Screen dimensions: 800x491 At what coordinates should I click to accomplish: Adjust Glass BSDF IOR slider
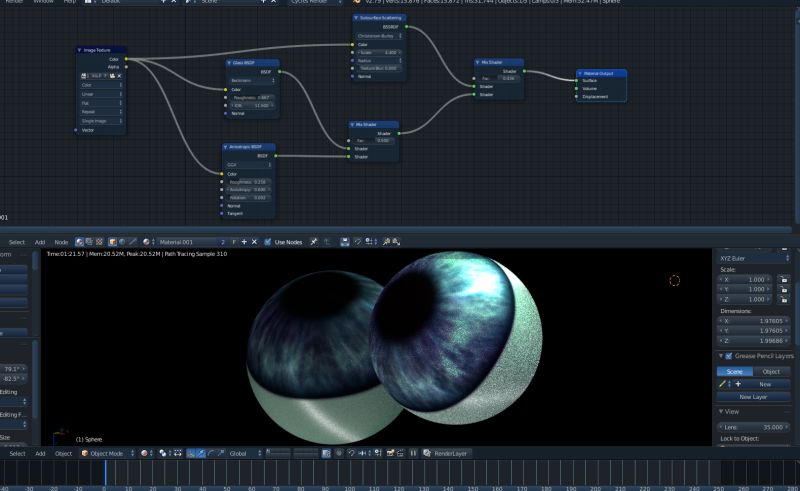click(x=252, y=106)
